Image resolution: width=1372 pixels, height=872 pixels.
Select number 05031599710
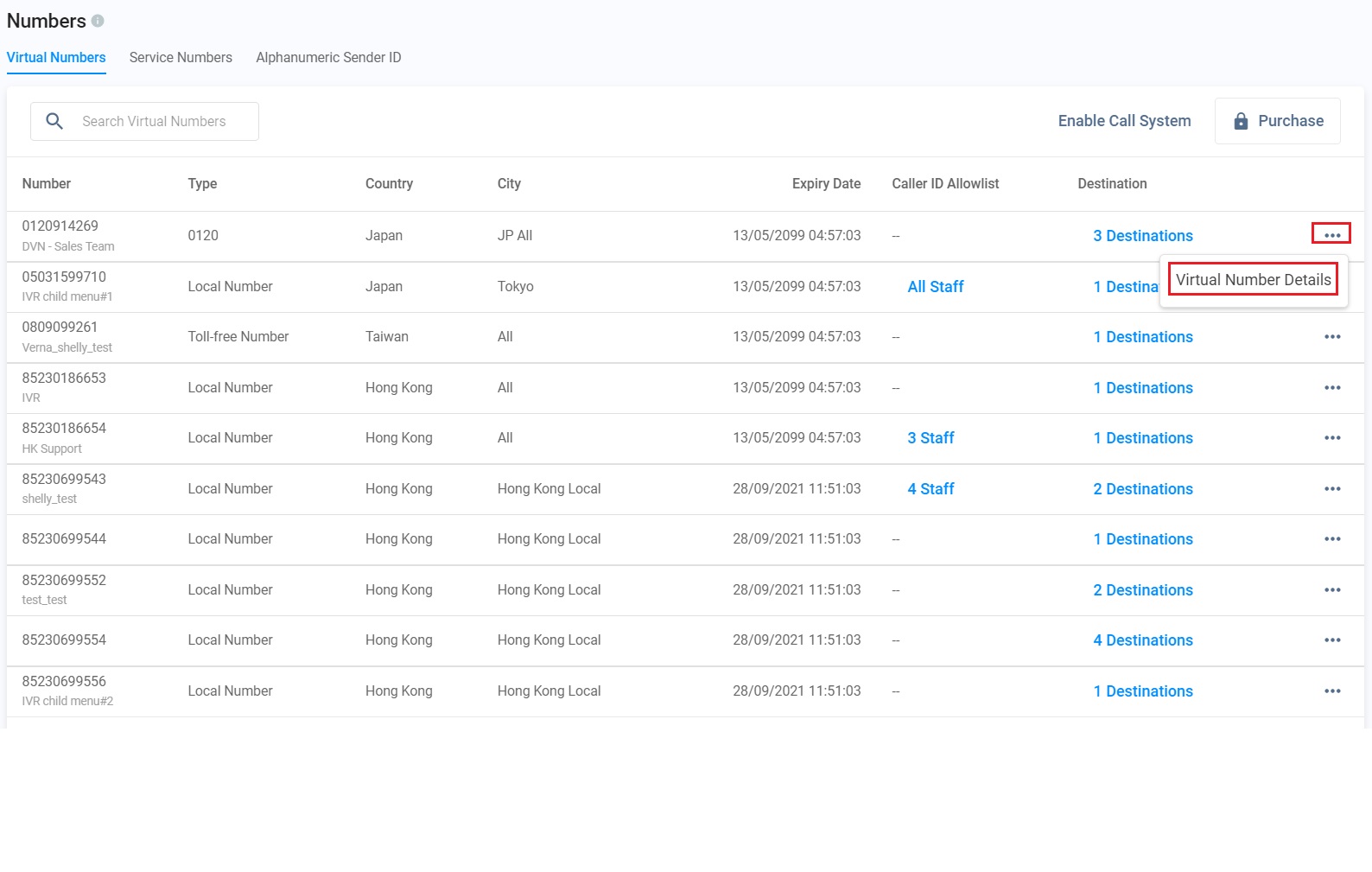pos(64,277)
